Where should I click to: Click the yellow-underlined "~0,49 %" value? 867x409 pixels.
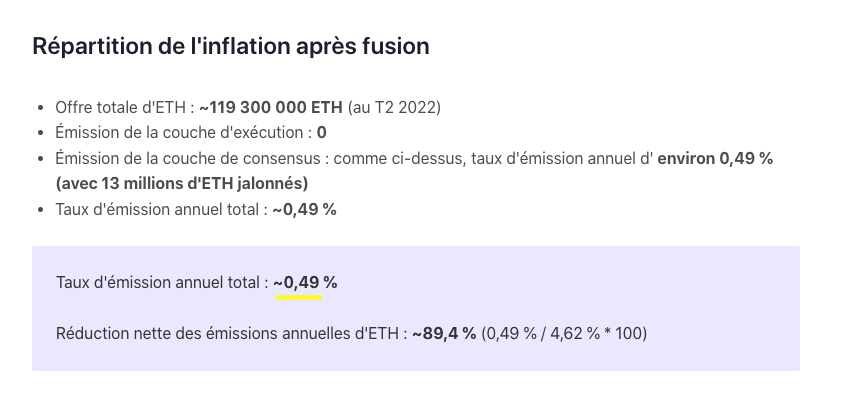click(304, 283)
